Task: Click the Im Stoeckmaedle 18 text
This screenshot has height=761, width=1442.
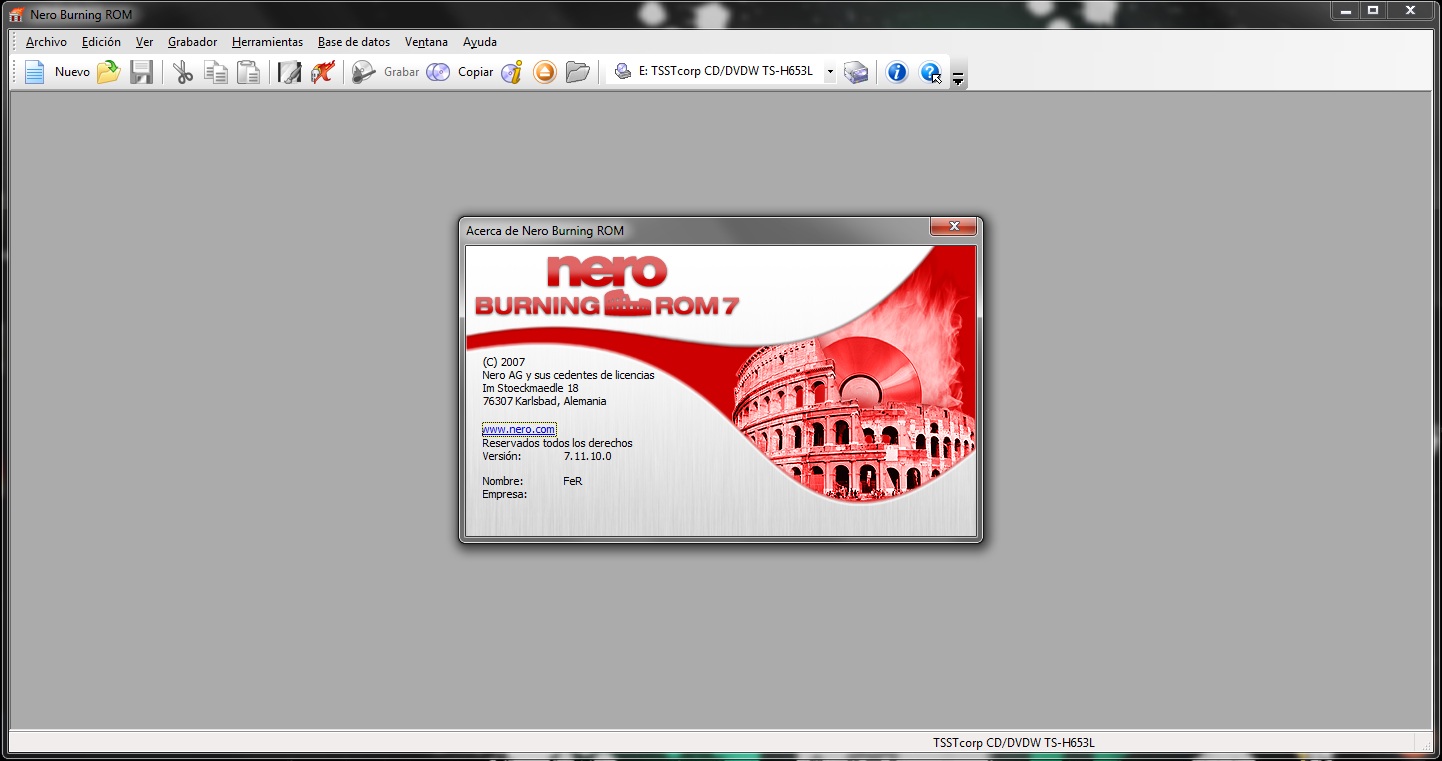Action: tap(530, 388)
